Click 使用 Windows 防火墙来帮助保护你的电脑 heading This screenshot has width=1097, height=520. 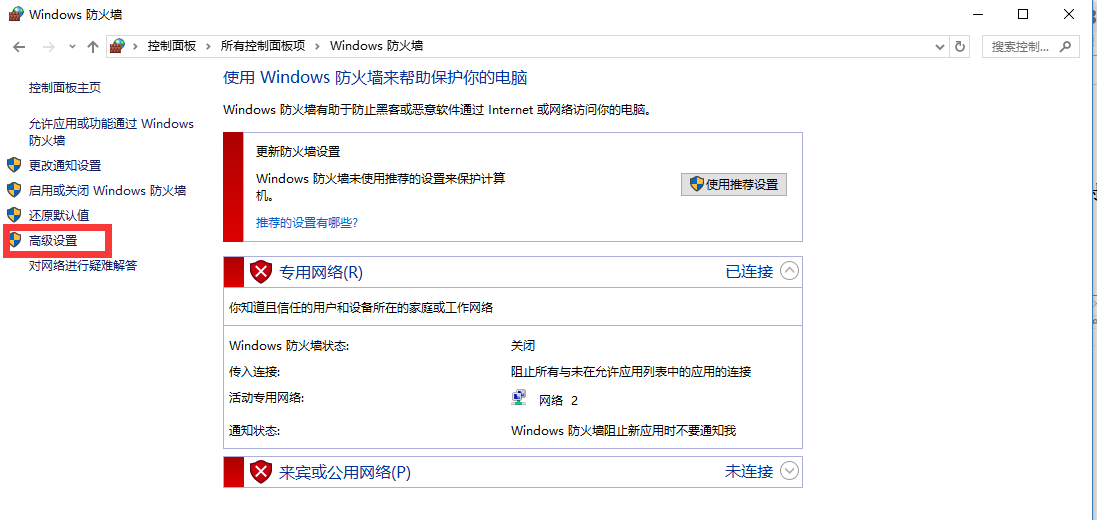(x=375, y=77)
